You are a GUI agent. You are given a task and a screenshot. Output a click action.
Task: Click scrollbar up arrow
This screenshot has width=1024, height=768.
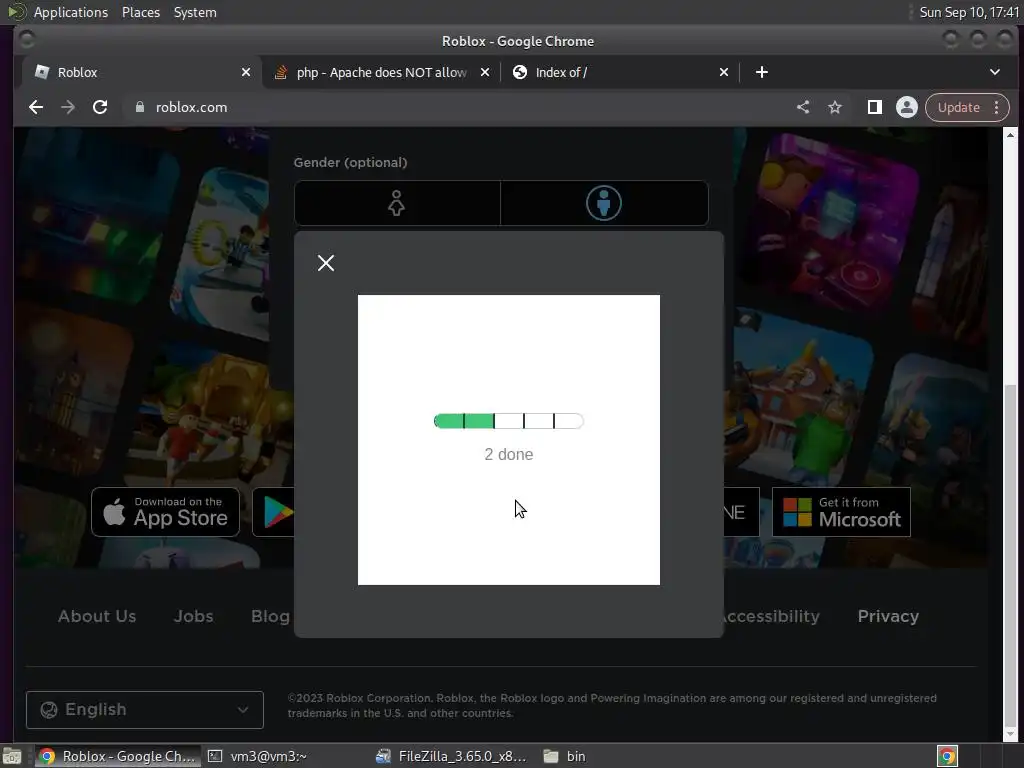tap(1010, 135)
